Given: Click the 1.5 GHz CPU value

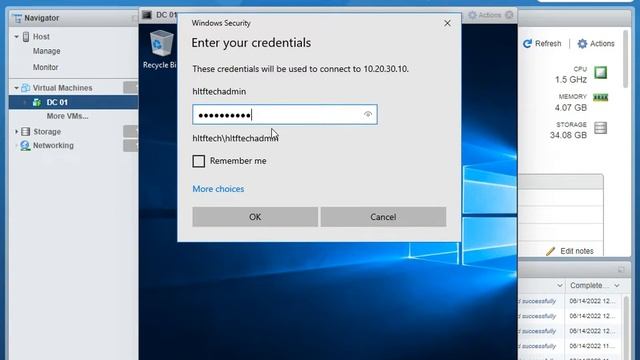Looking at the screenshot, I should (571, 80).
